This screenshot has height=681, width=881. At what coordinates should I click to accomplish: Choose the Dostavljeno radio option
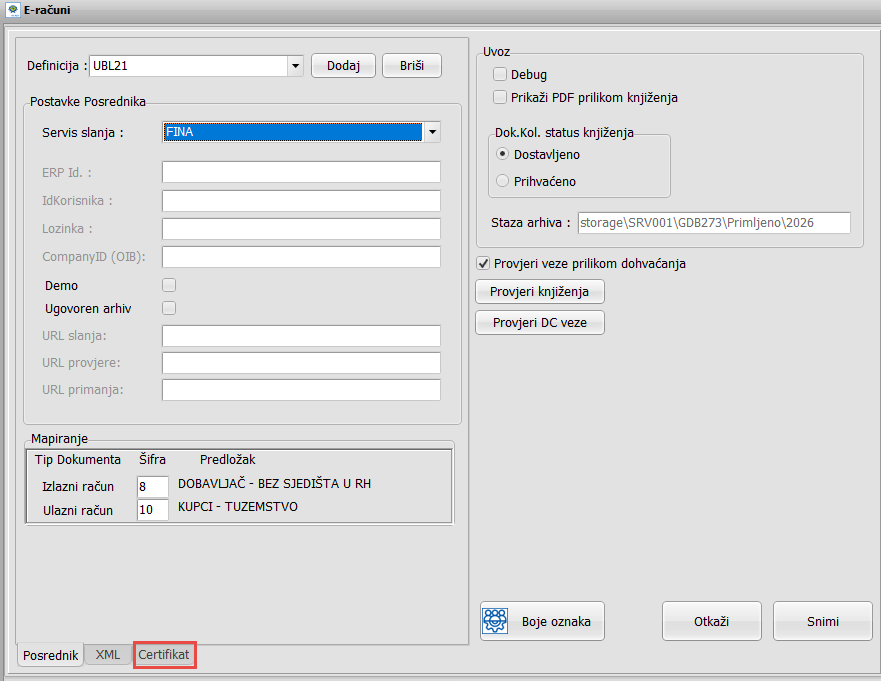tap(502, 154)
